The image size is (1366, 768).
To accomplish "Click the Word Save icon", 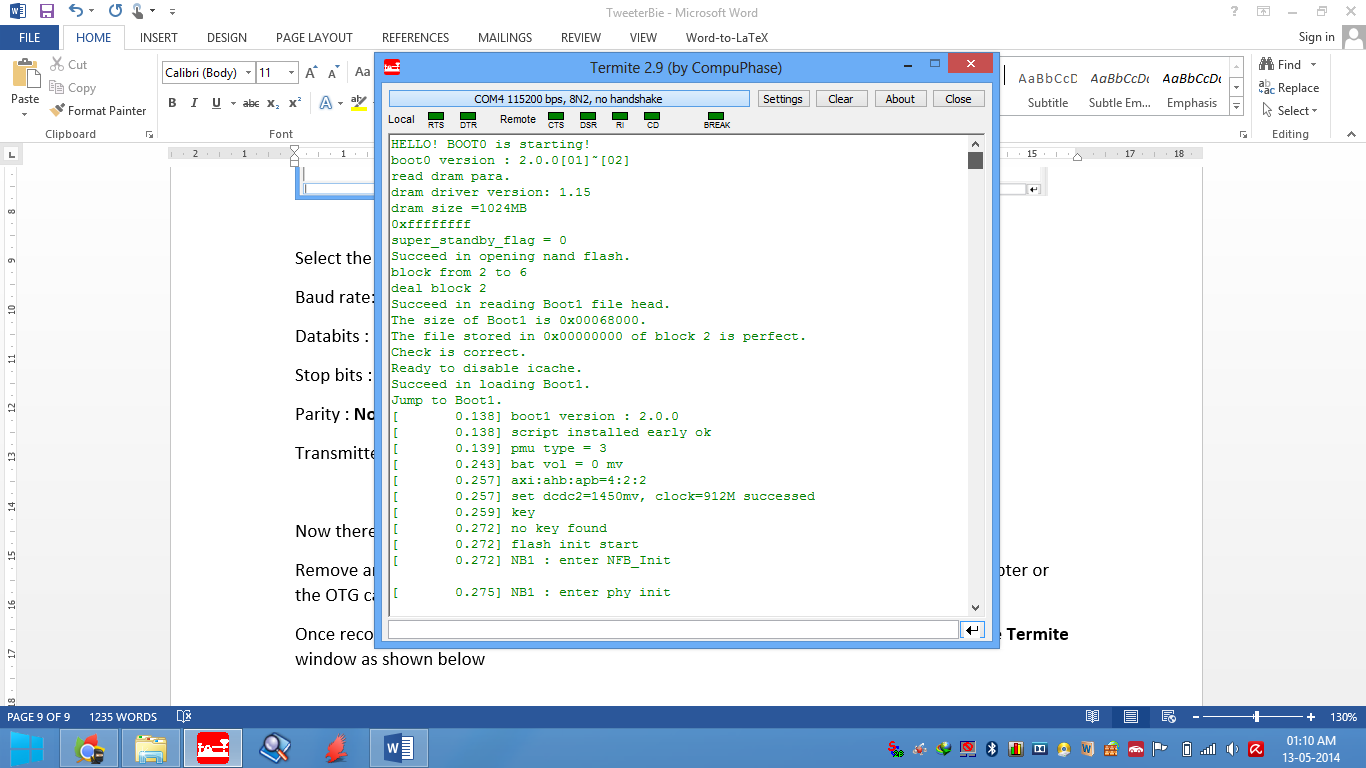I will click(x=46, y=12).
